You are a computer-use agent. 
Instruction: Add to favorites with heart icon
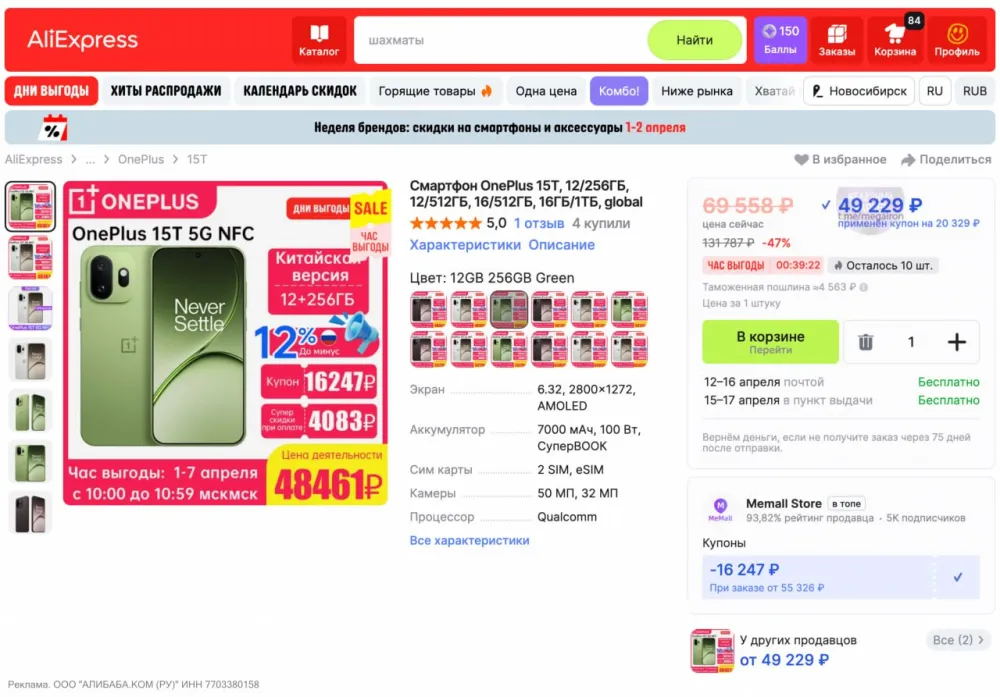[x=801, y=159]
